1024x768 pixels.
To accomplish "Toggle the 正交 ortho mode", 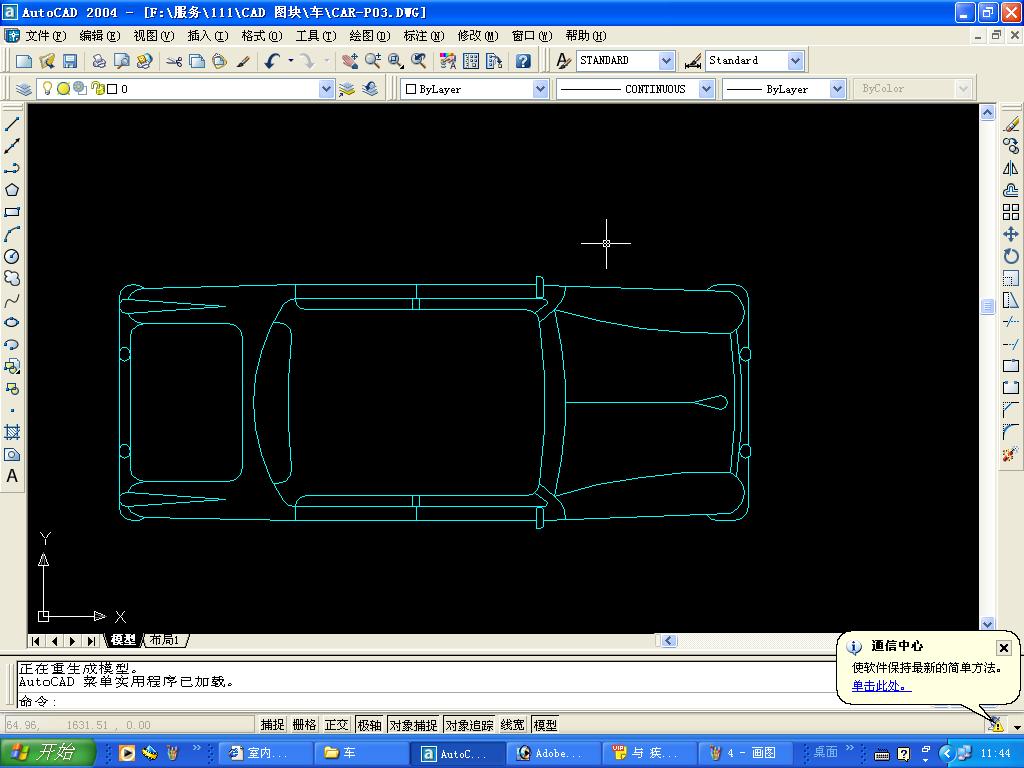I will (337, 725).
